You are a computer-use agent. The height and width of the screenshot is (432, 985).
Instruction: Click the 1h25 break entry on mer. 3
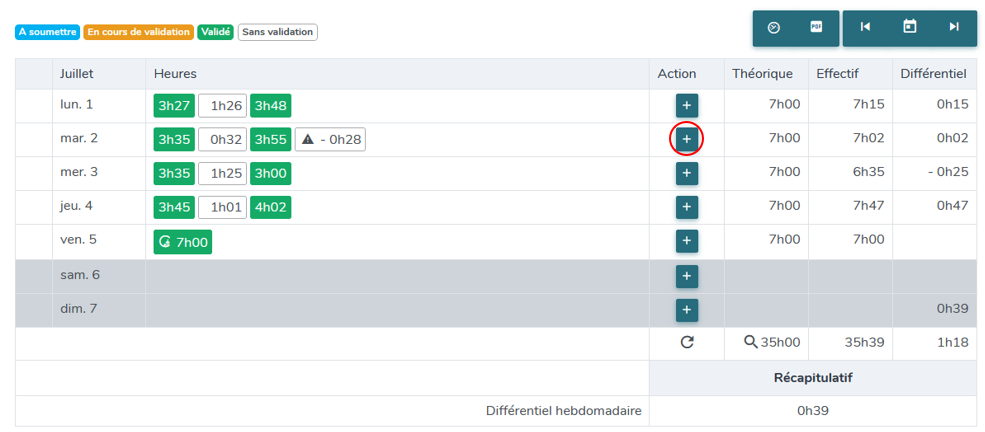(x=223, y=174)
